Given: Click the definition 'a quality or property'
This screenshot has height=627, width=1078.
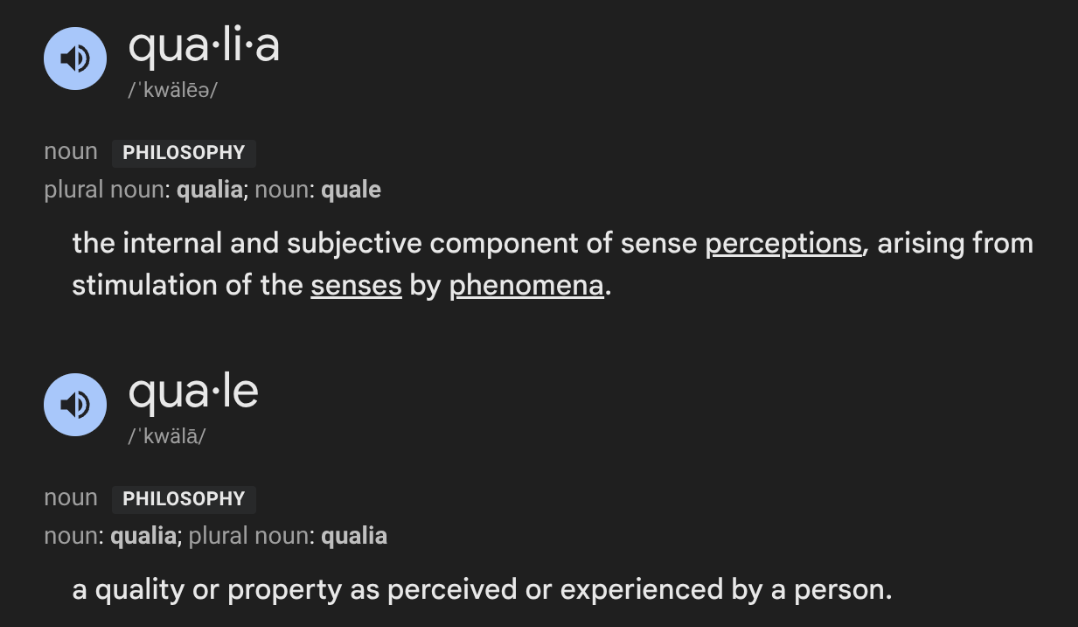Looking at the screenshot, I should (482, 590).
